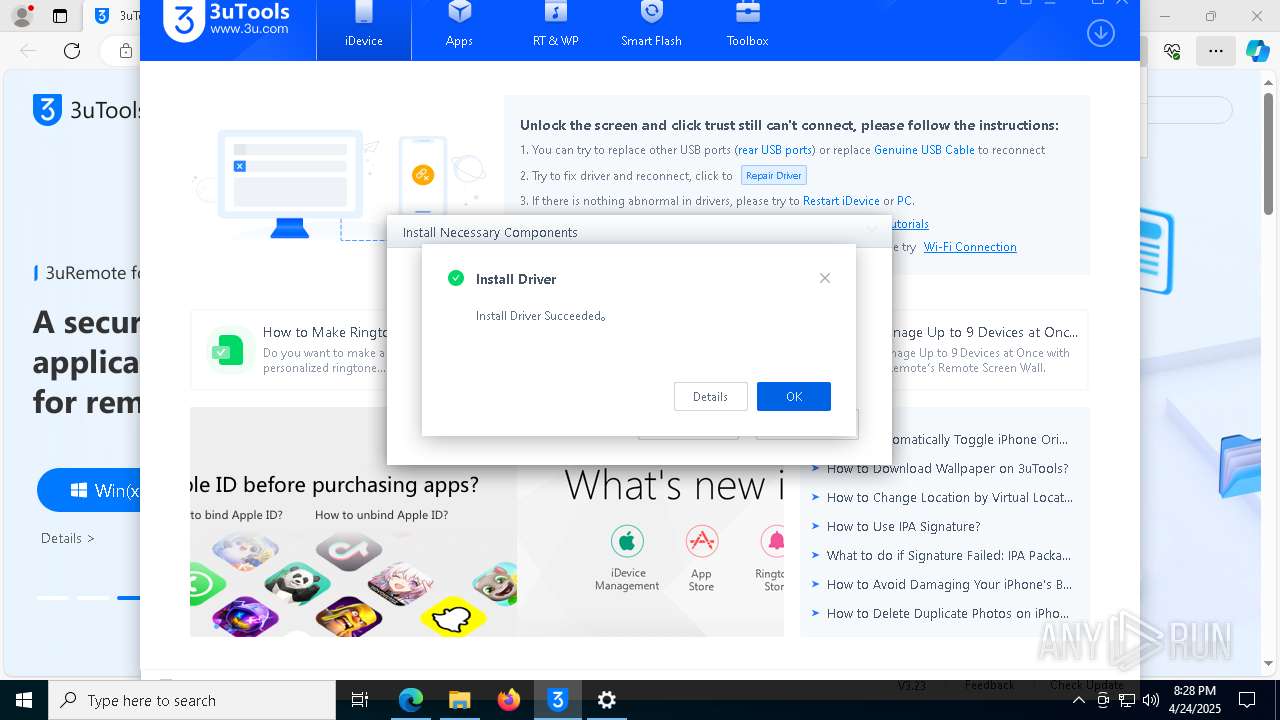This screenshot has height=720, width=1280.
Task: Open the network icon in system tray
Action: pyautogui.click(x=1126, y=700)
